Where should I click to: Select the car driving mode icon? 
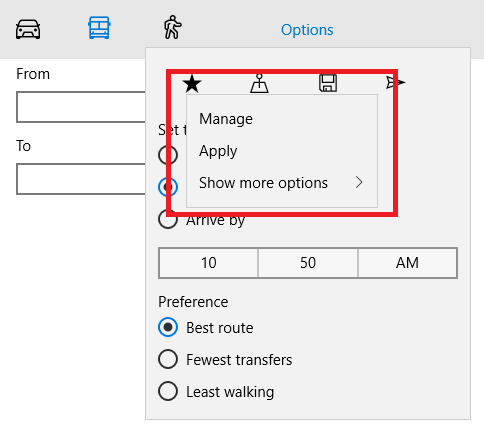[28, 29]
